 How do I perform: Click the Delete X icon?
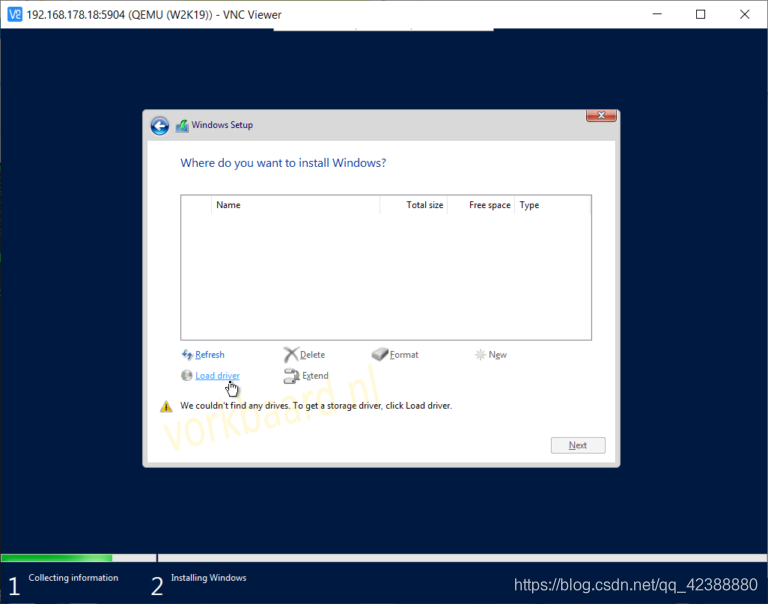click(290, 354)
